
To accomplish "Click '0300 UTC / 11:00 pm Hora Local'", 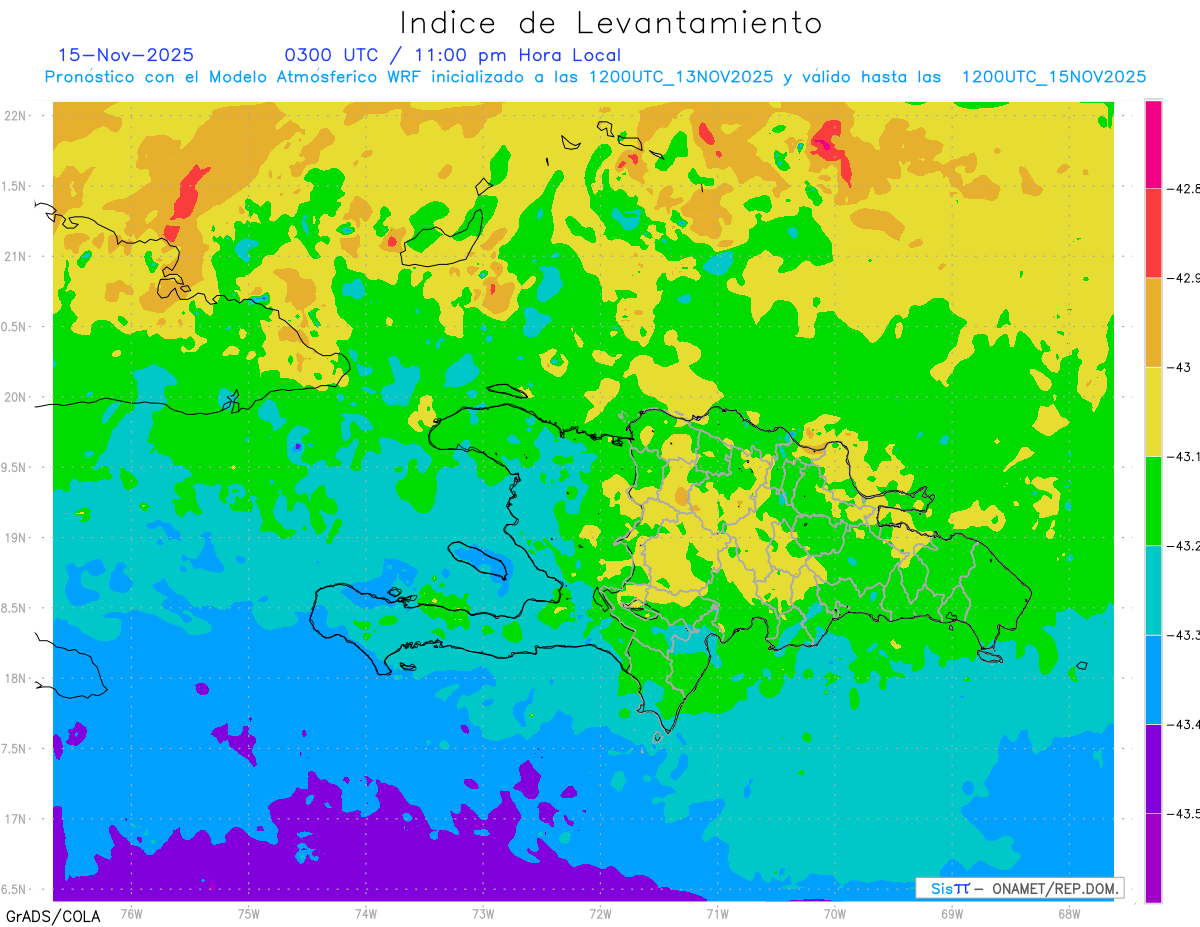I will 452,55.
